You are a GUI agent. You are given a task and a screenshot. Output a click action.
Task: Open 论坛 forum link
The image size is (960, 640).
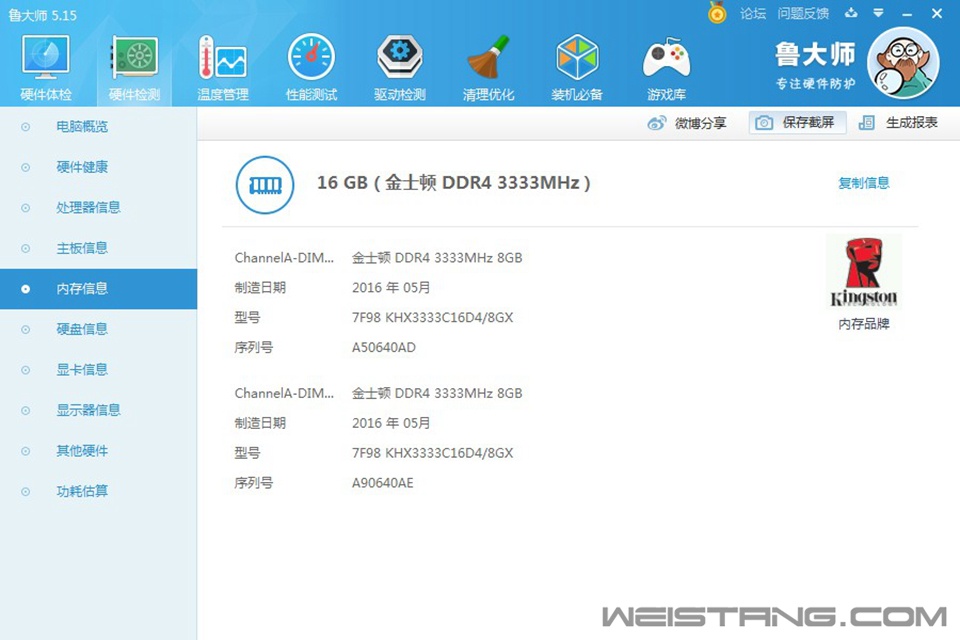(752, 13)
